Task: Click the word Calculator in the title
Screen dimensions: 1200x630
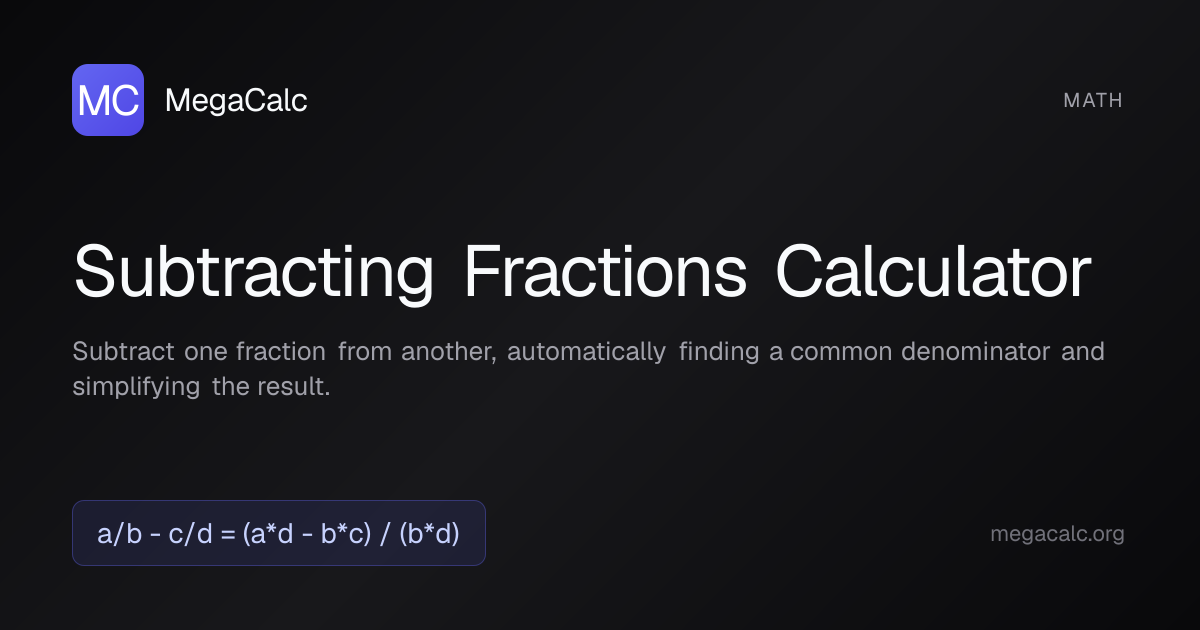Action: [933, 272]
